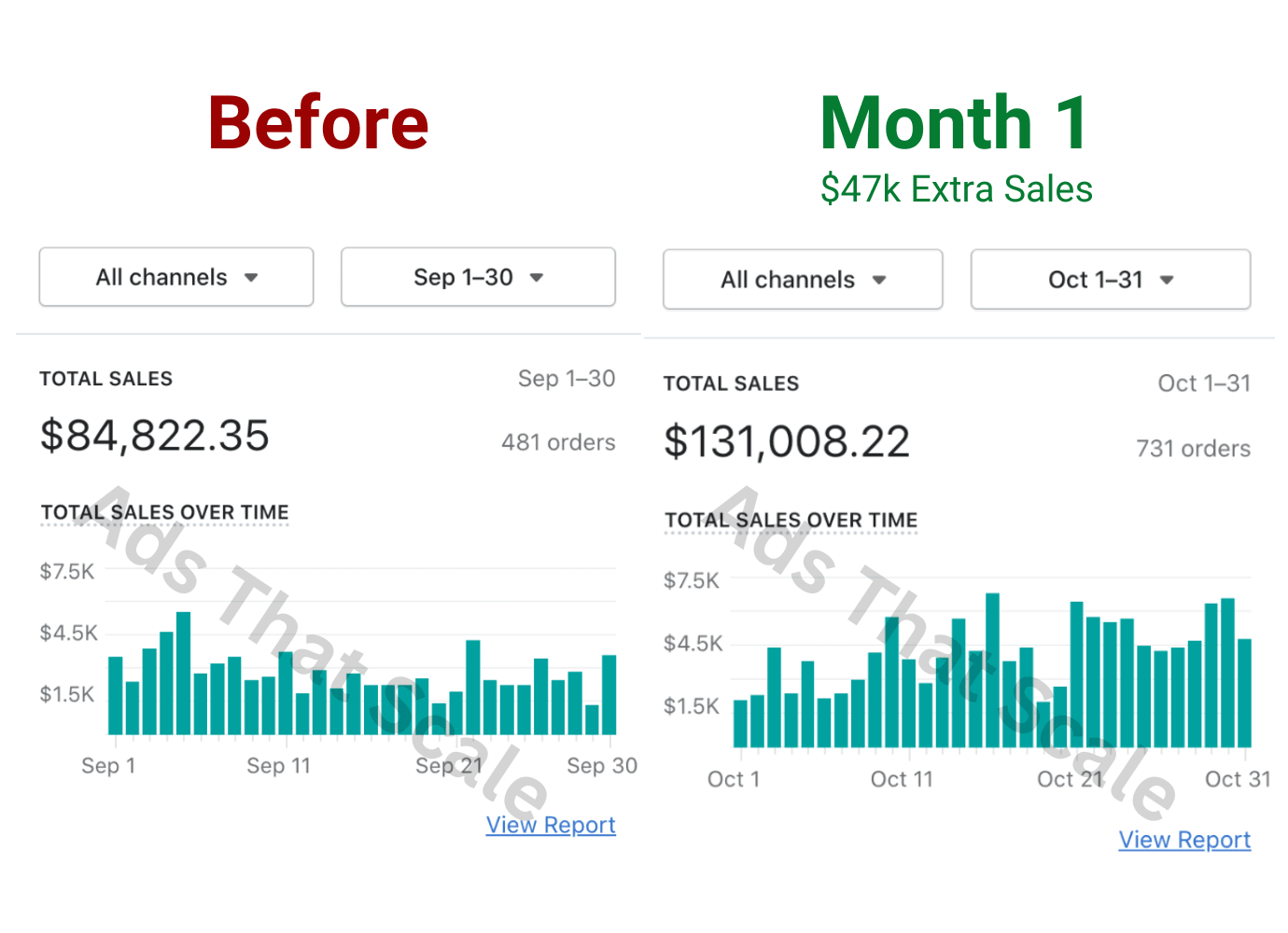
Task: Click the right Total Sales Over Time heading
Action: point(791,520)
